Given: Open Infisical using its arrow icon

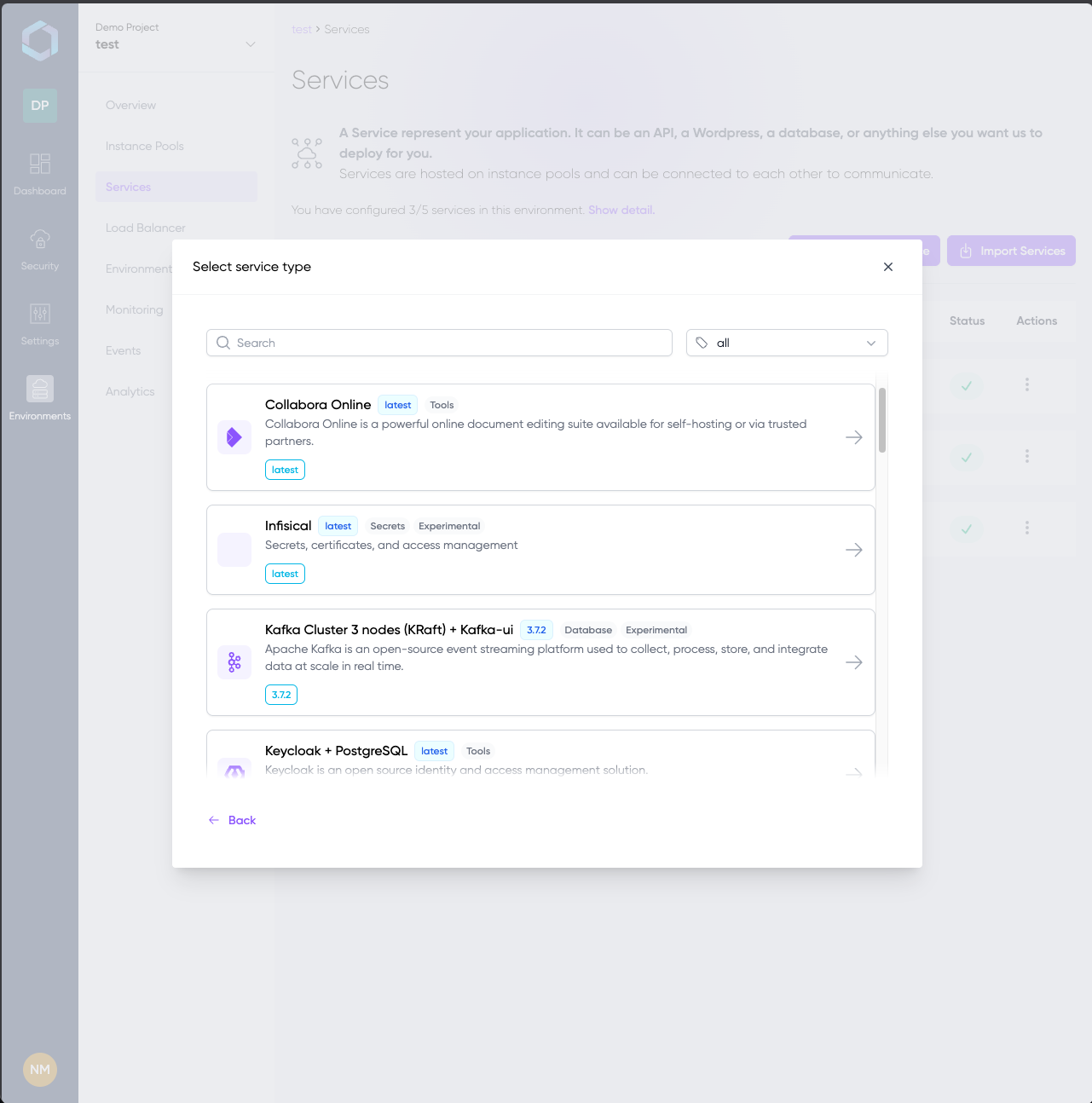Looking at the screenshot, I should pyautogui.click(x=853, y=550).
